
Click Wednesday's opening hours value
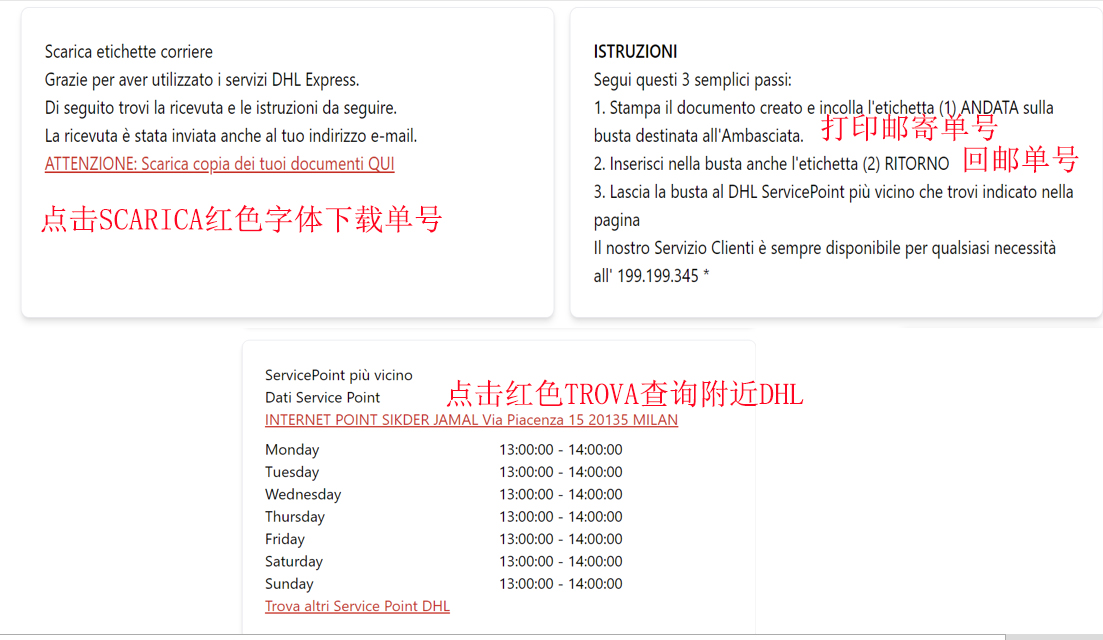coord(561,494)
